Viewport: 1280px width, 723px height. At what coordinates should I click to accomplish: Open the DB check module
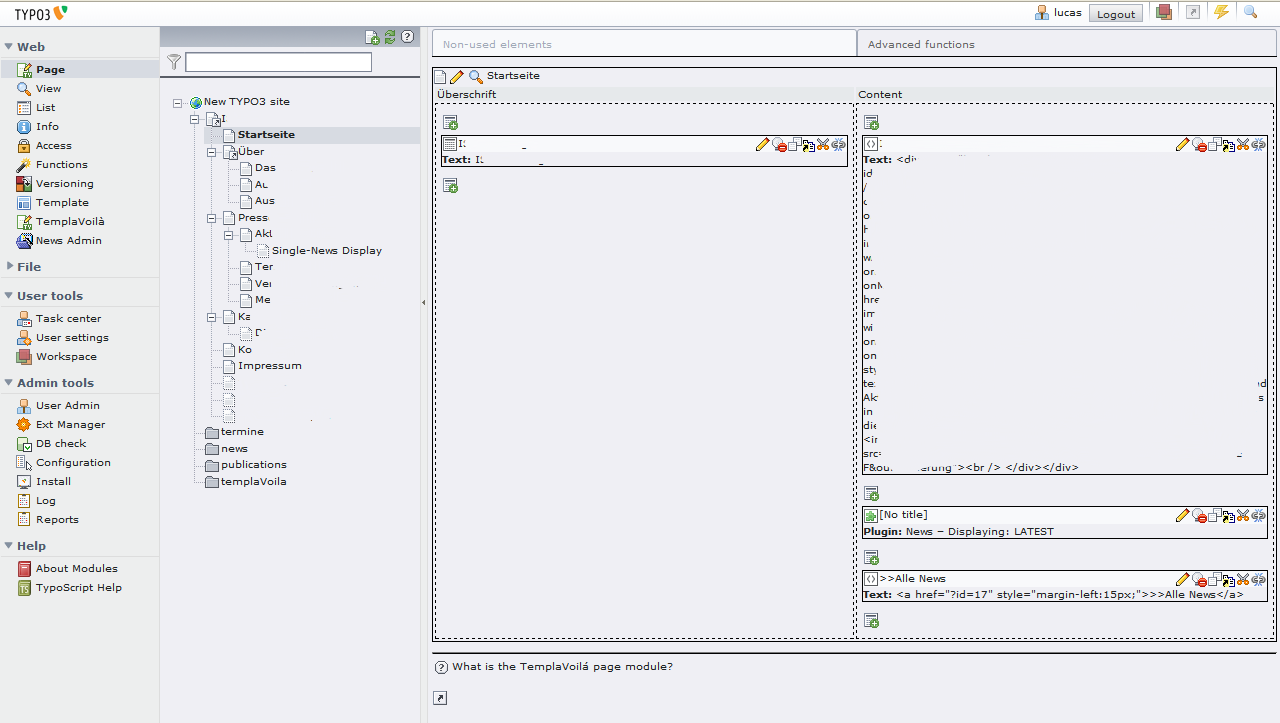[61, 443]
